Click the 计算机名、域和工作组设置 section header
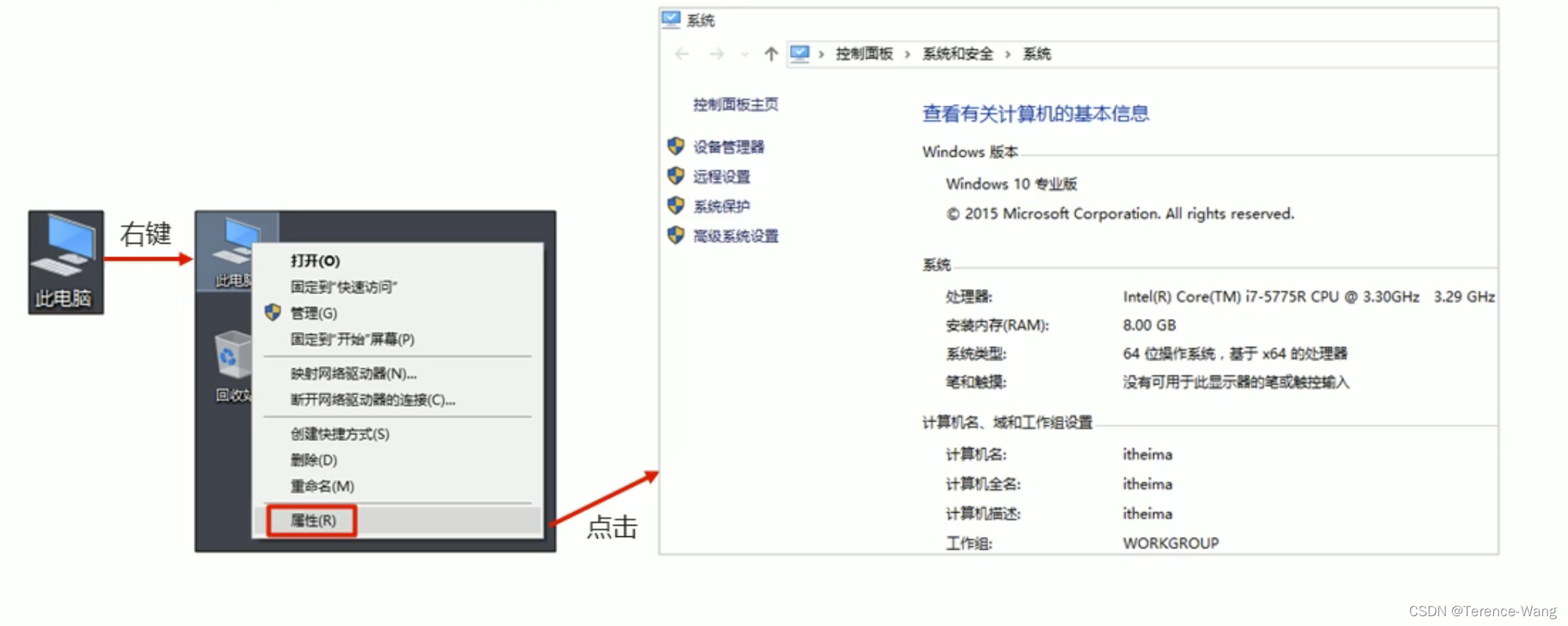Image resolution: width=1568 pixels, height=626 pixels. [1007, 422]
